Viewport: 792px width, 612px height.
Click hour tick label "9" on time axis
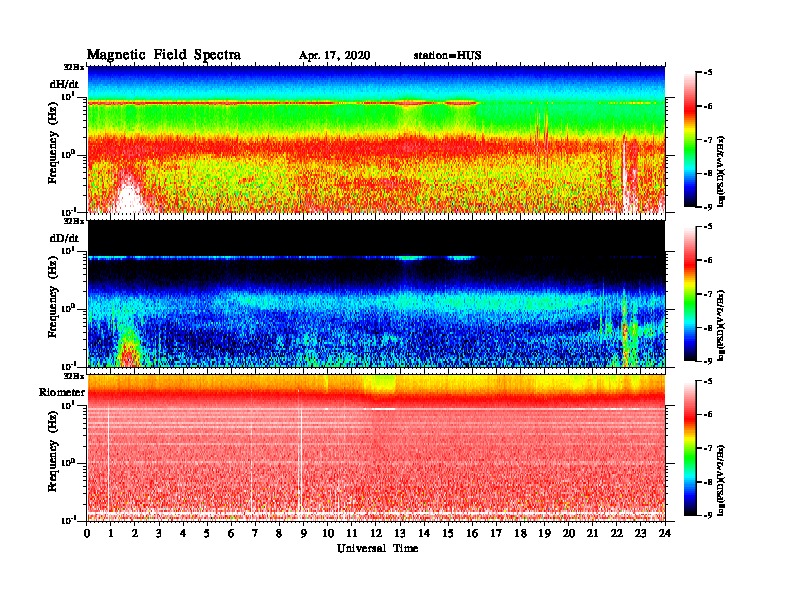[x=304, y=533]
